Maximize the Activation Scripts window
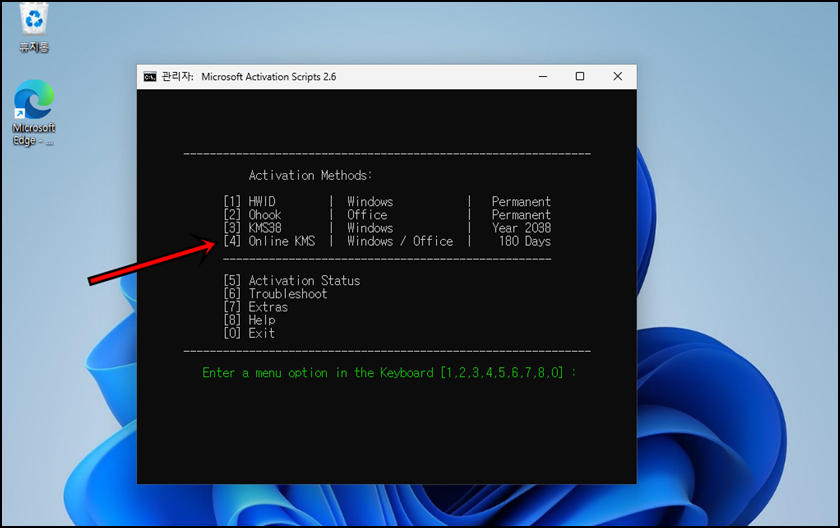Viewport: 840px width, 528px height. 580,77
